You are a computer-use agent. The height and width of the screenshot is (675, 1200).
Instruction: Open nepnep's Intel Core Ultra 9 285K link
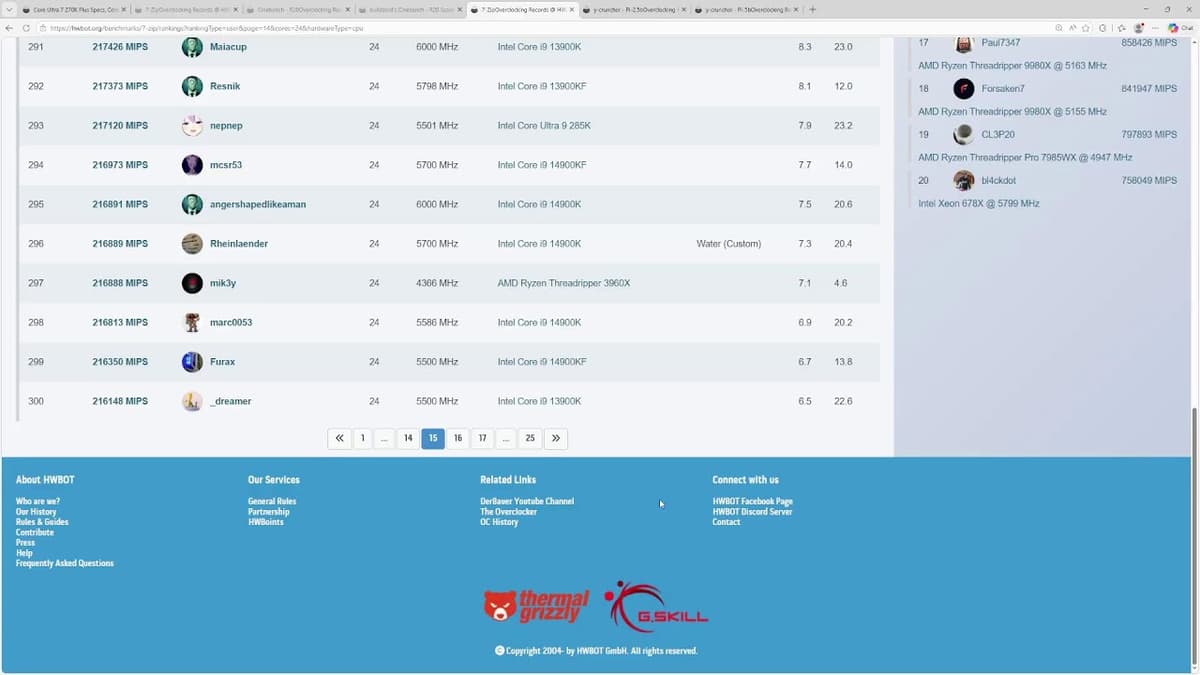click(544, 126)
